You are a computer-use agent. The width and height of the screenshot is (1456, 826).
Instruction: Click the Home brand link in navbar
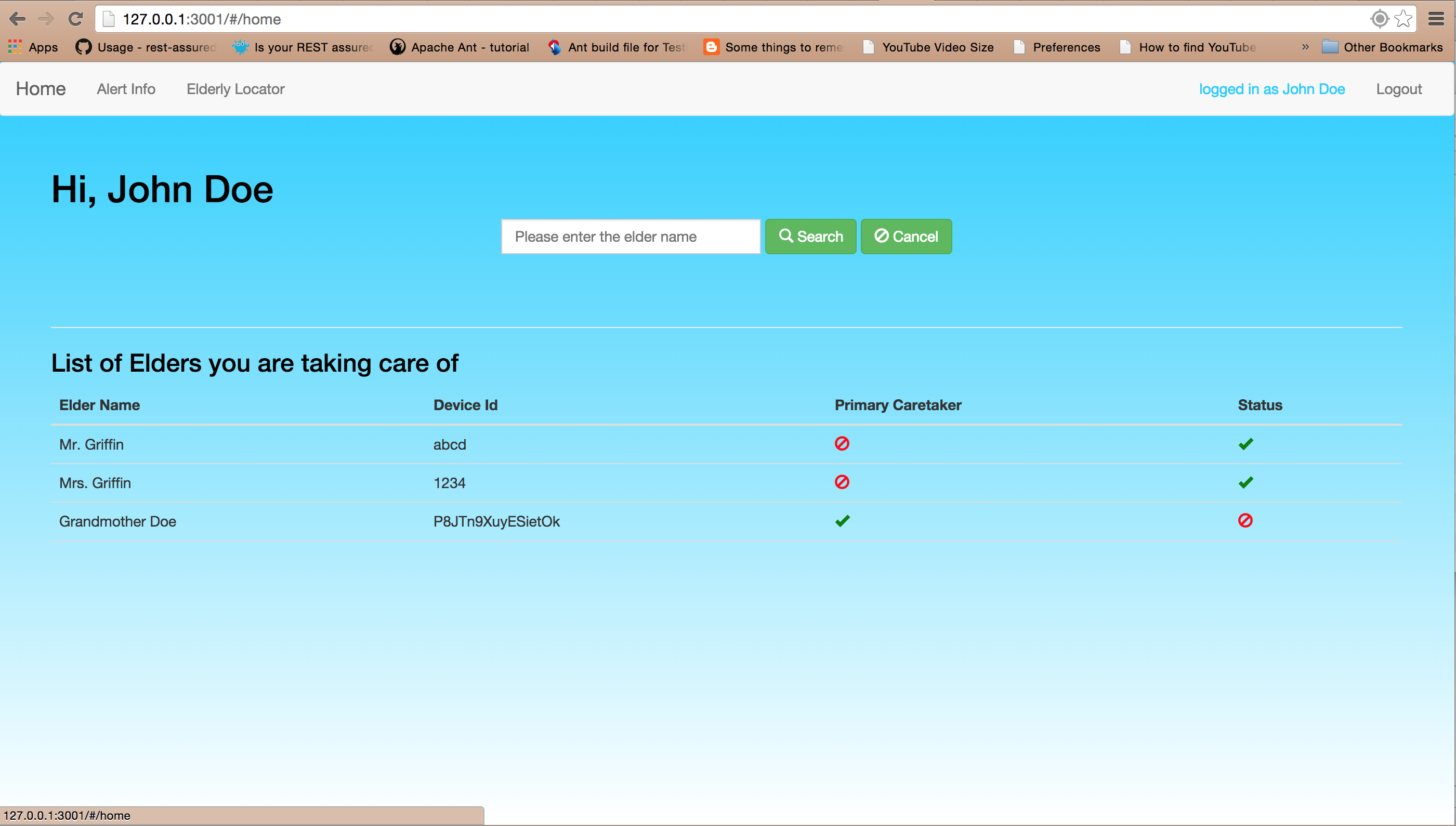point(41,89)
